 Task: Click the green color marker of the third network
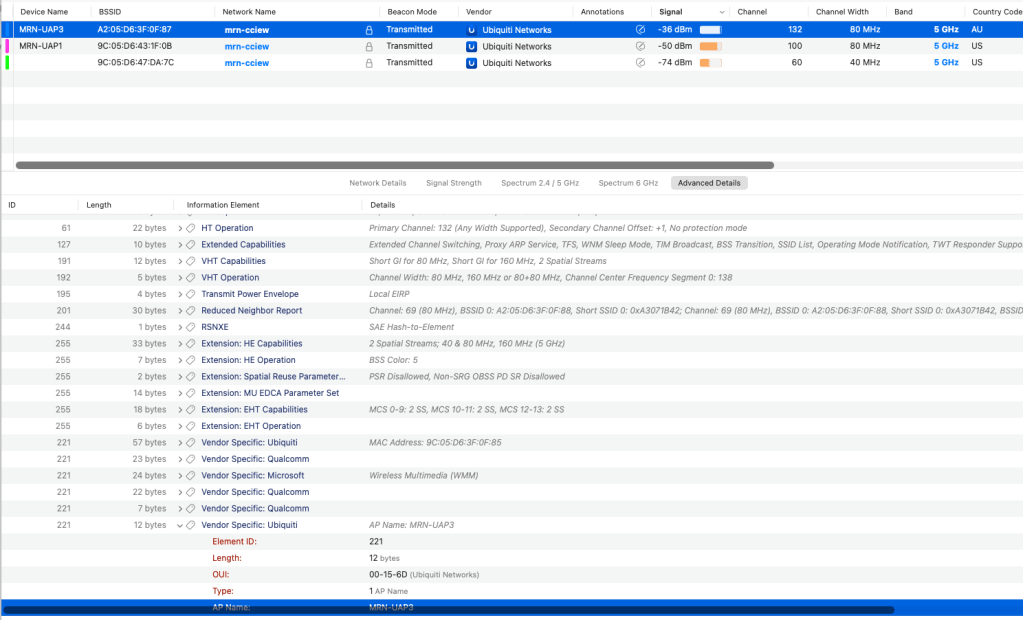tap(8, 63)
